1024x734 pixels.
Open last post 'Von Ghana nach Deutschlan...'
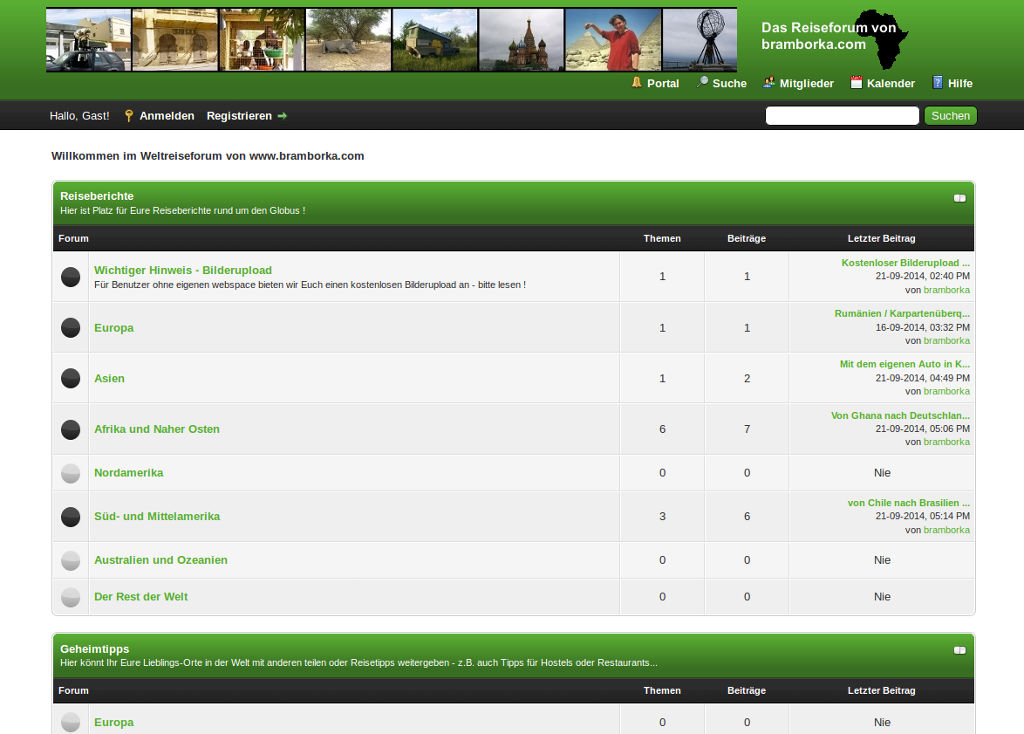900,415
